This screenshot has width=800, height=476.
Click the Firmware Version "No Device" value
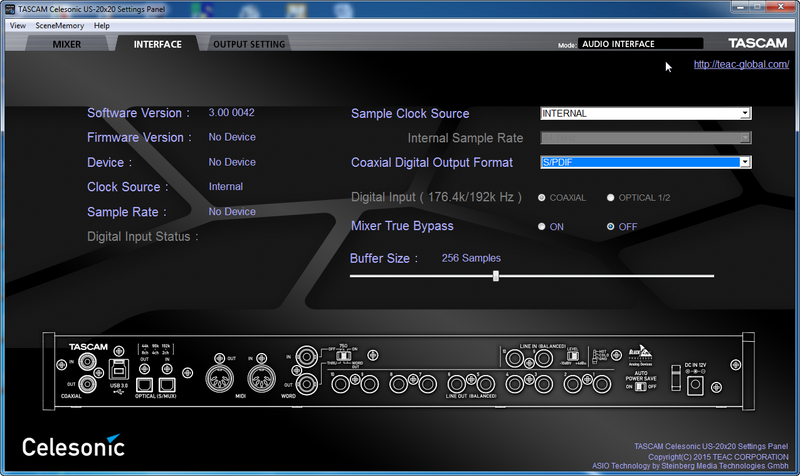tap(232, 137)
